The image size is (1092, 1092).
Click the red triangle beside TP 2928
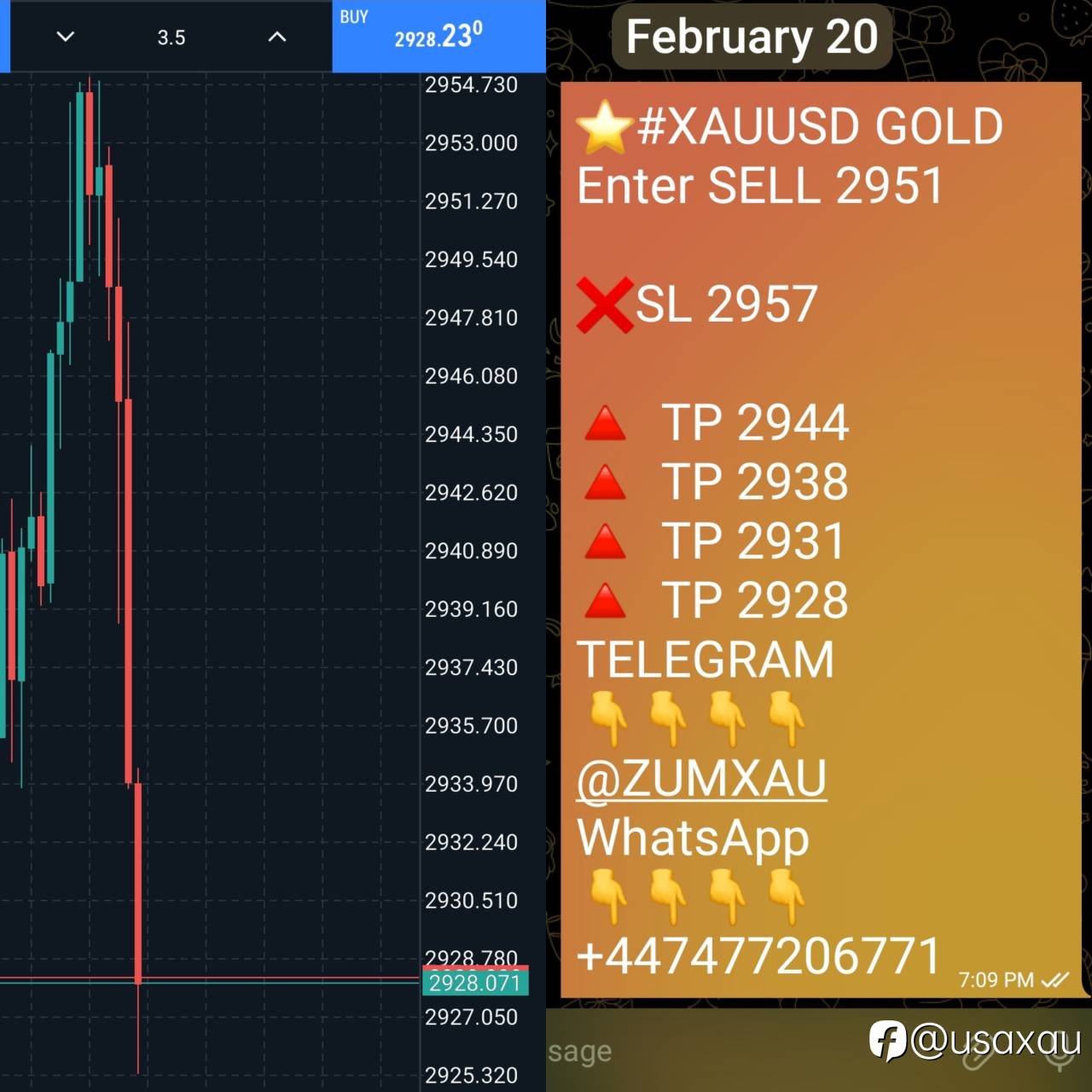(605, 601)
